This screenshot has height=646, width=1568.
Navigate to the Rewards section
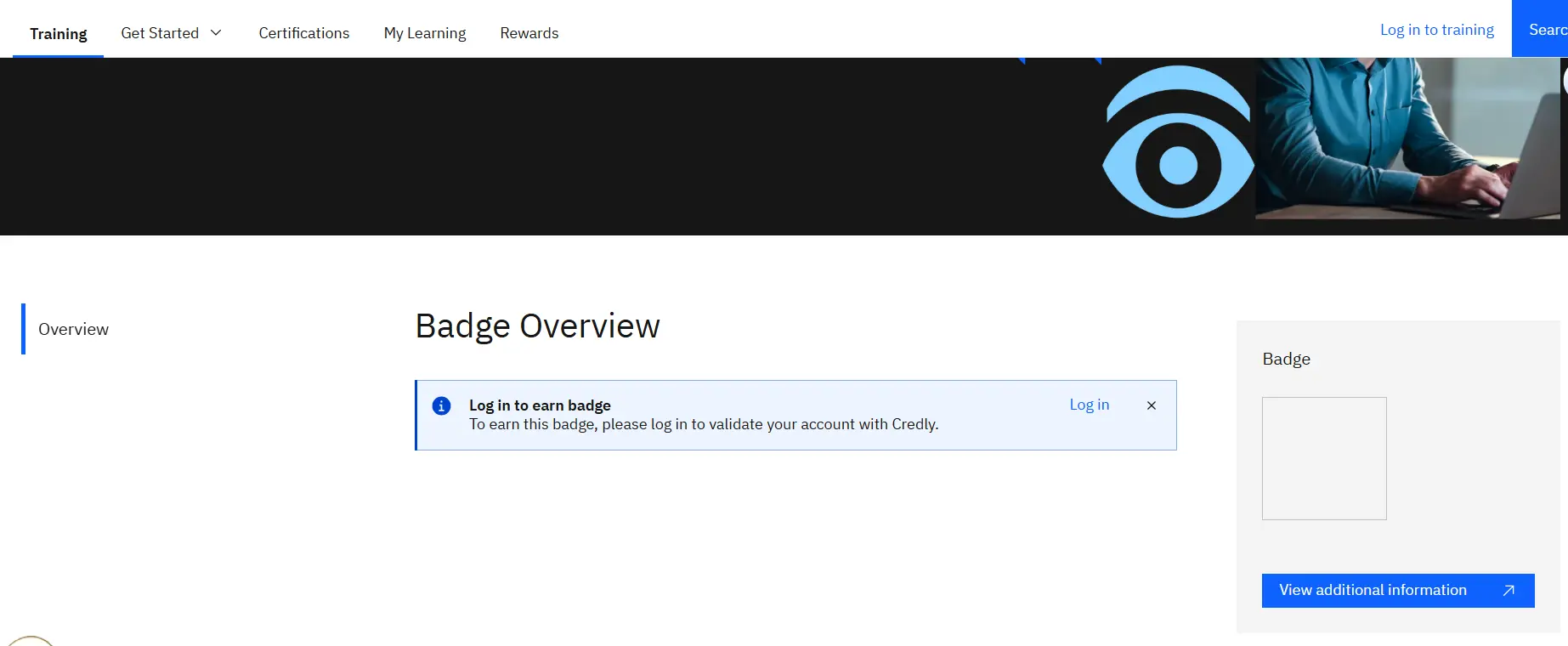pyautogui.click(x=529, y=33)
